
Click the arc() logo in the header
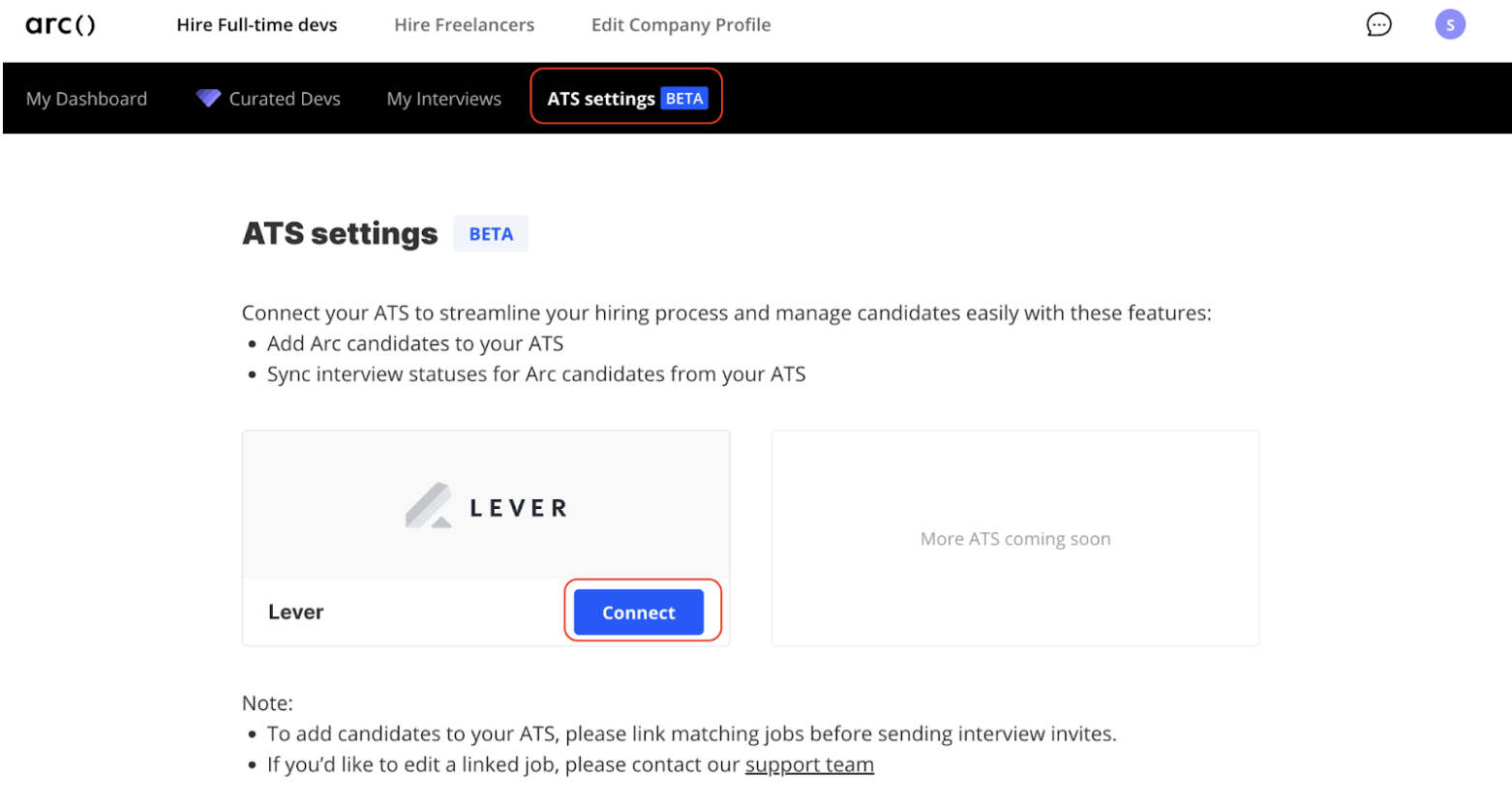tap(60, 24)
